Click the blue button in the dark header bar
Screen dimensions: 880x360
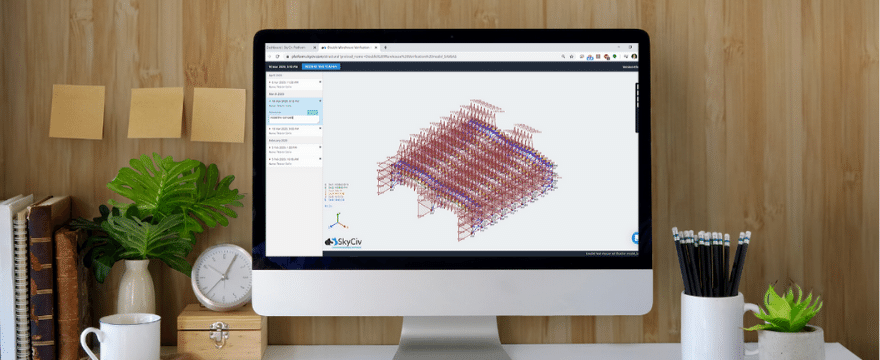coord(321,67)
